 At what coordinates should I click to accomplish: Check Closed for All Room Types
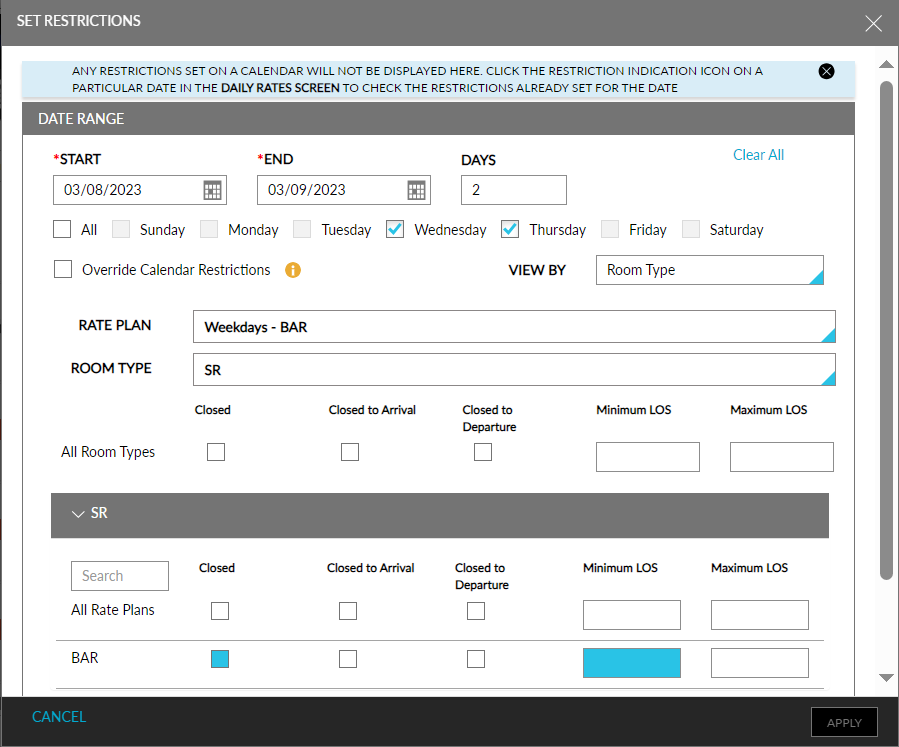coord(216,452)
